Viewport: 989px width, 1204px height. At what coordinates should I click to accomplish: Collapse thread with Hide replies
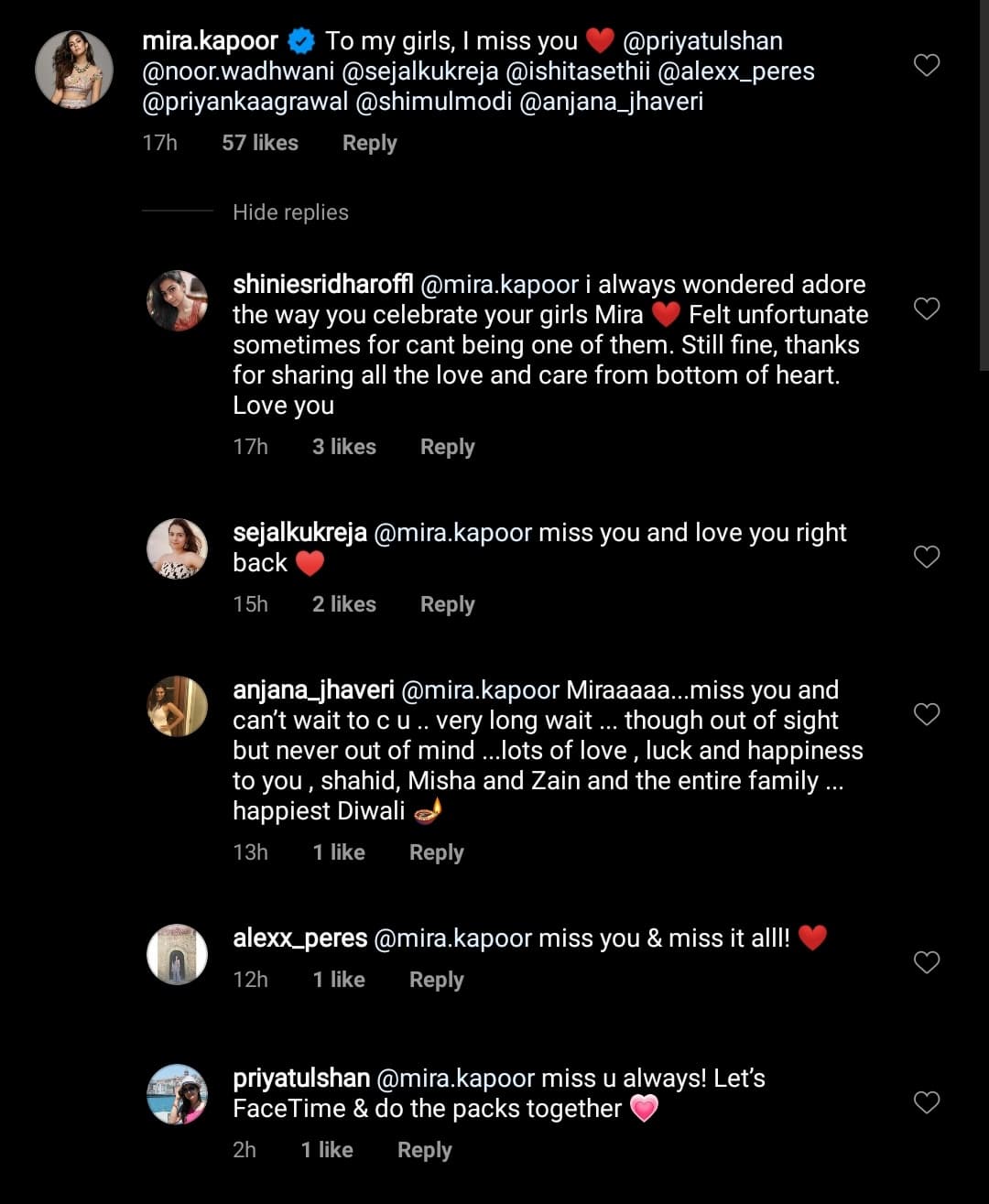coord(290,212)
